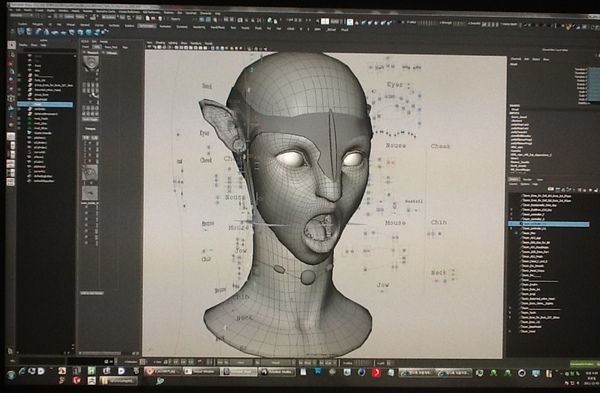Select the arrow Select tool in toolbox
Screen dimensions: 600x393
point(11,45)
